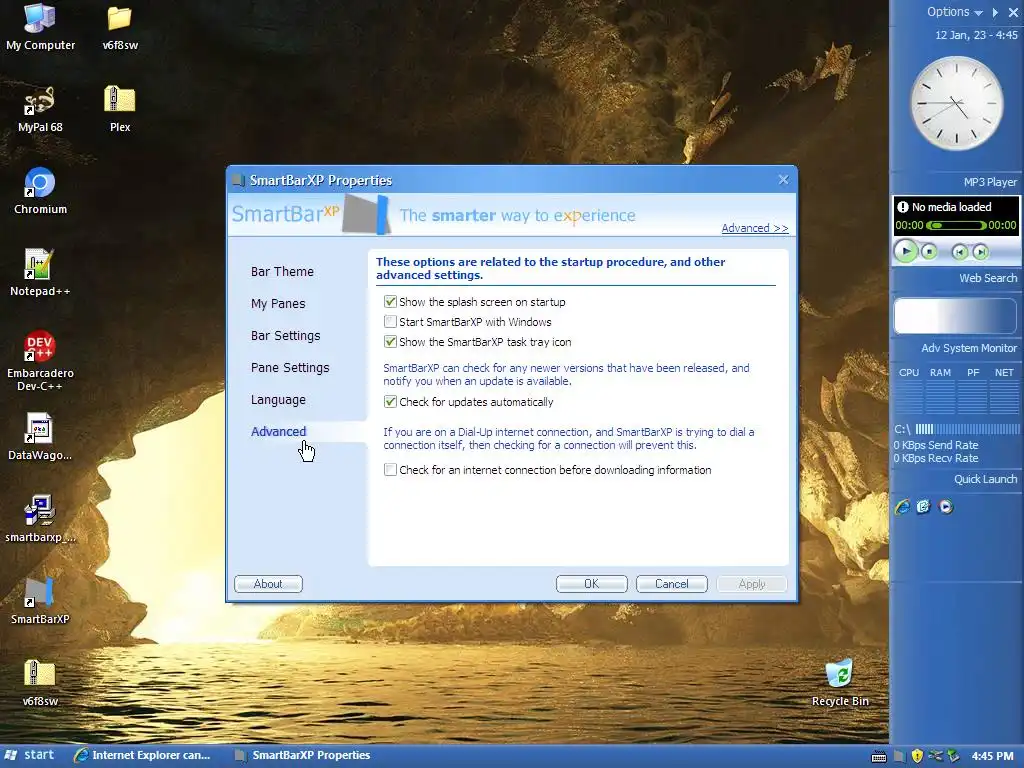Open the v6f8sw folder near My Computer
Screen dimensions: 1024x768
click(120, 27)
